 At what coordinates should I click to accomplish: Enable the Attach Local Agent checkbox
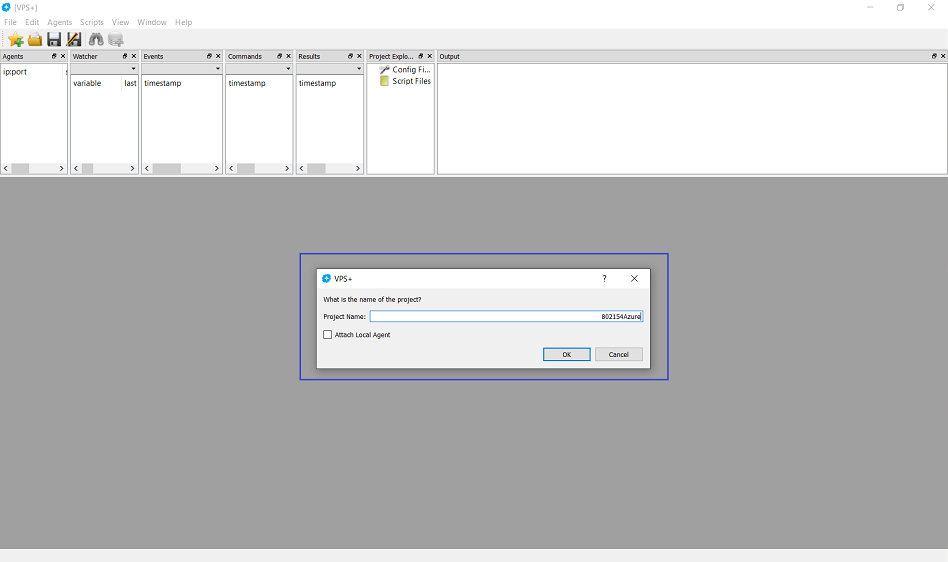click(x=328, y=335)
